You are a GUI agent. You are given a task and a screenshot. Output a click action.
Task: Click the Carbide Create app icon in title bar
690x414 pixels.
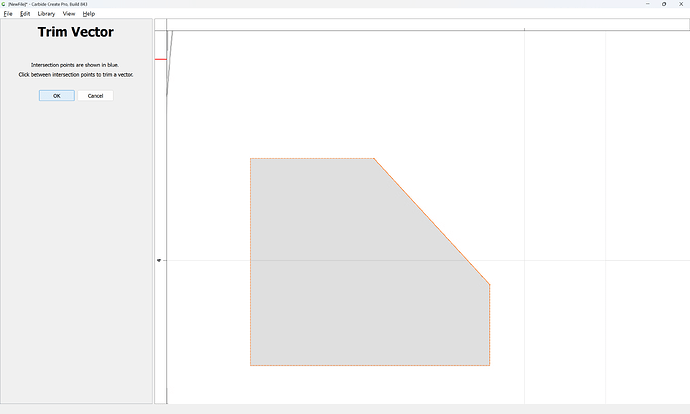coord(3,4)
